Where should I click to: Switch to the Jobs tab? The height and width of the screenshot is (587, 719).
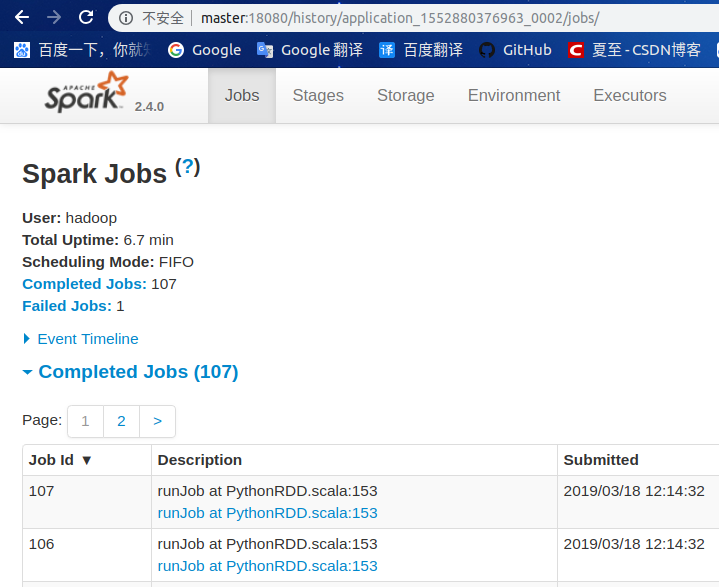point(242,95)
